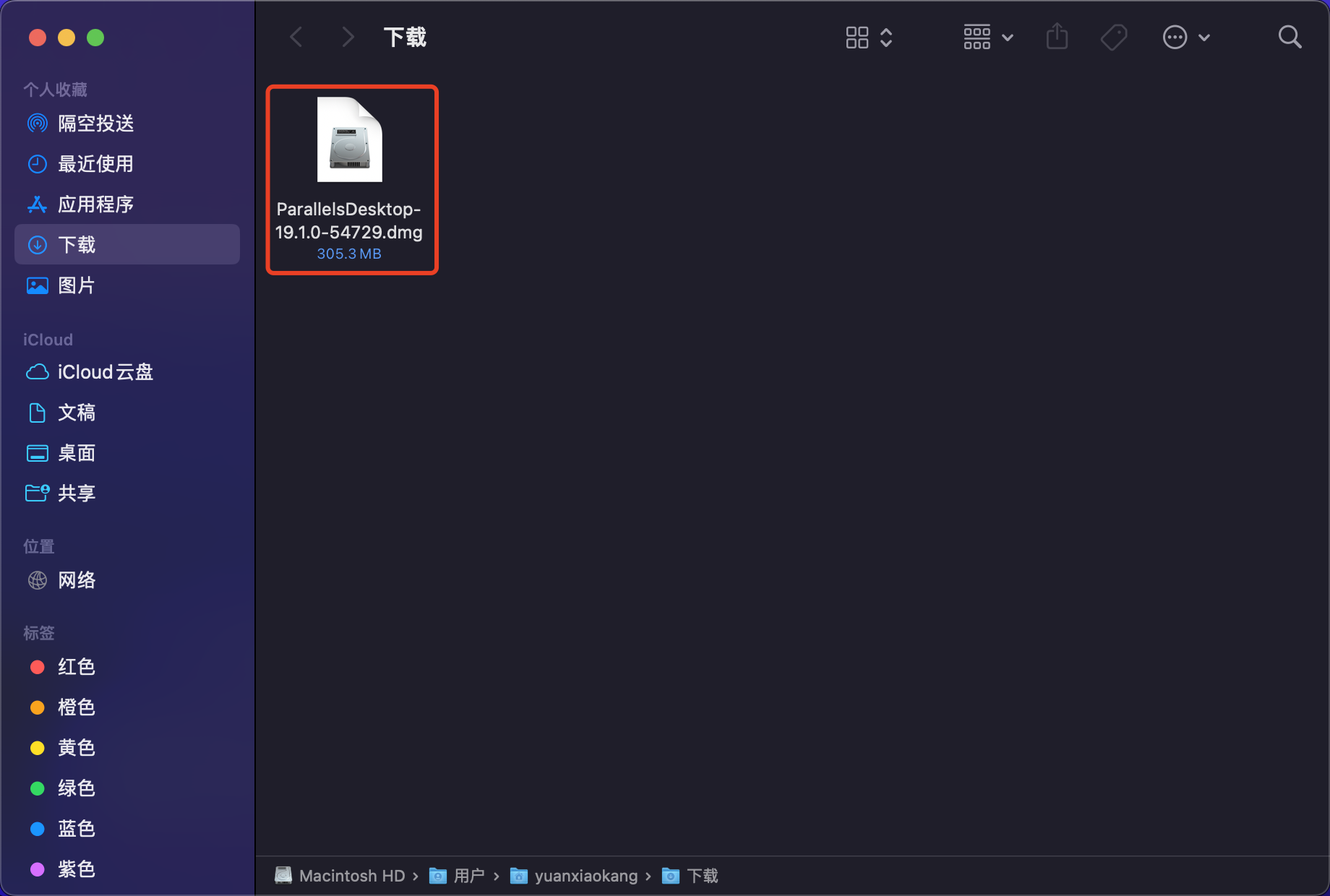Screen dimensions: 1330x896
Task: Open iCloud 云盘 in sidebar
Action: [127, 372]
